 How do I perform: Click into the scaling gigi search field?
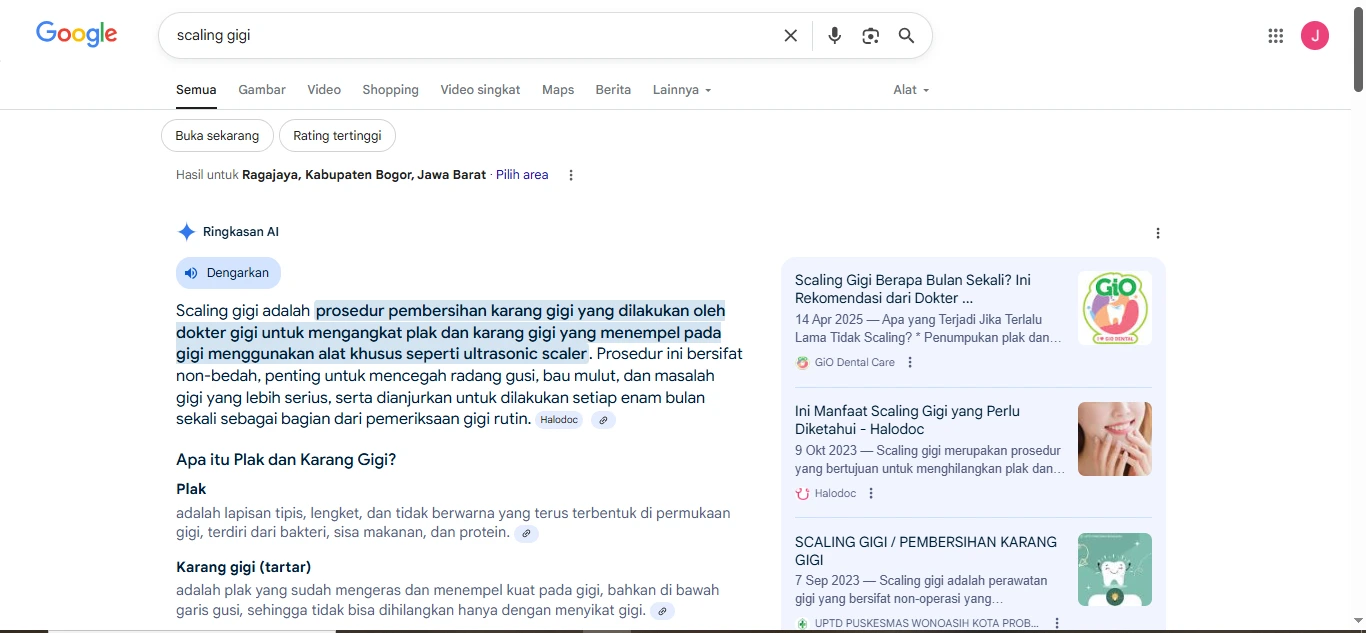pos(470,36)
